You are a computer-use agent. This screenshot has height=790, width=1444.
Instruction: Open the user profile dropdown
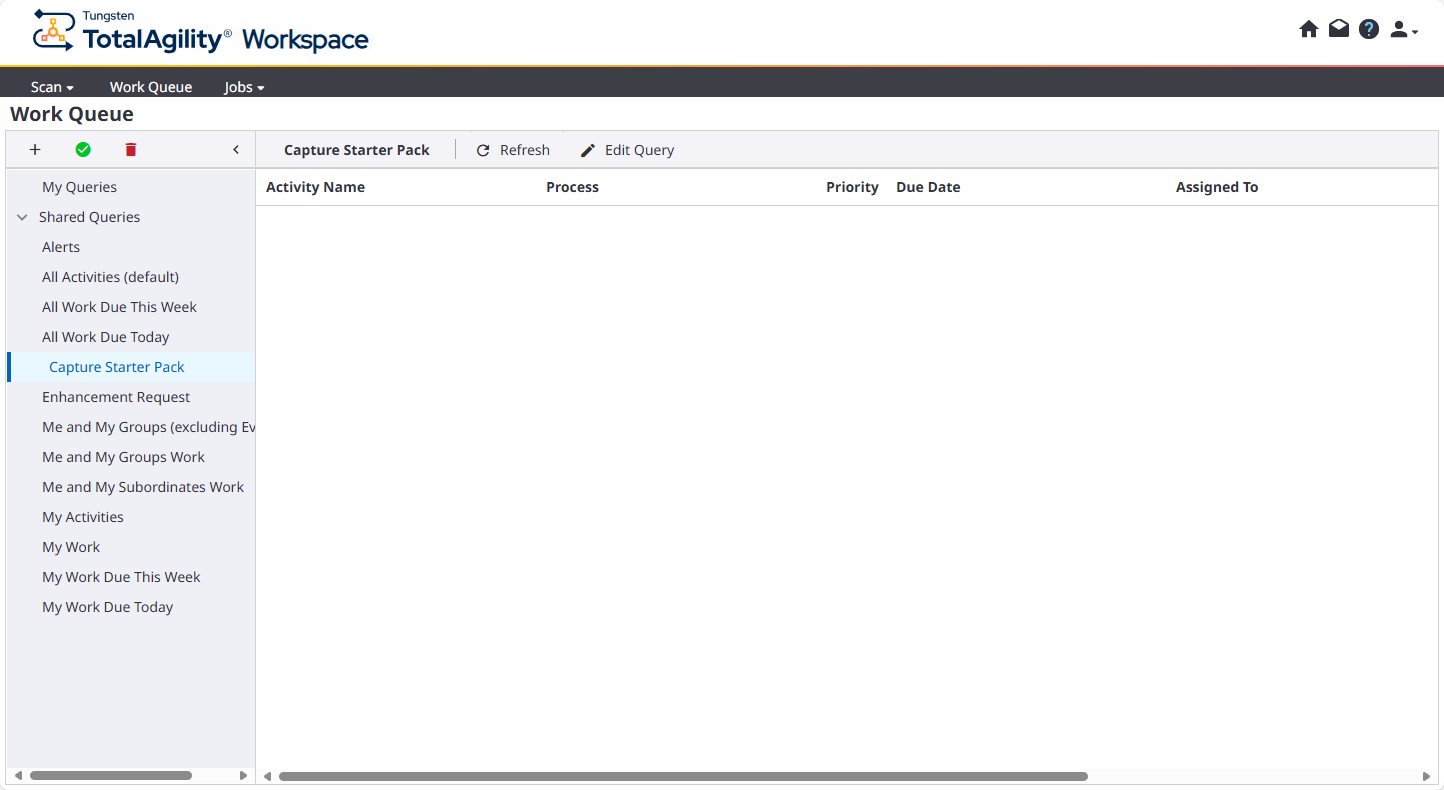1403,30
